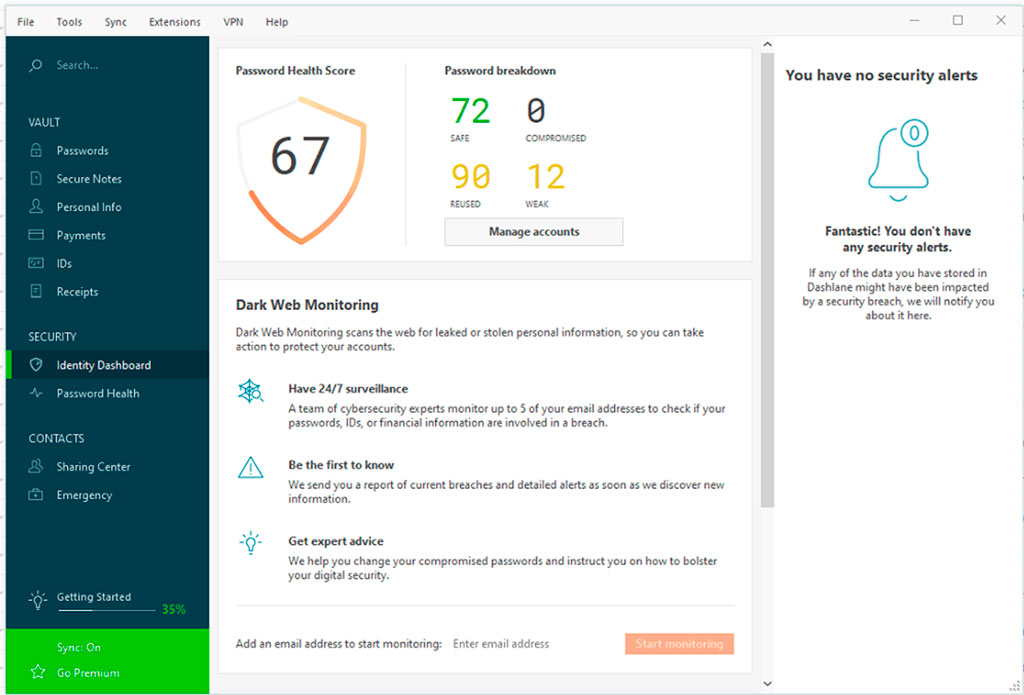
Task: Click the Passwords lock icon
Action: (36, 150)
